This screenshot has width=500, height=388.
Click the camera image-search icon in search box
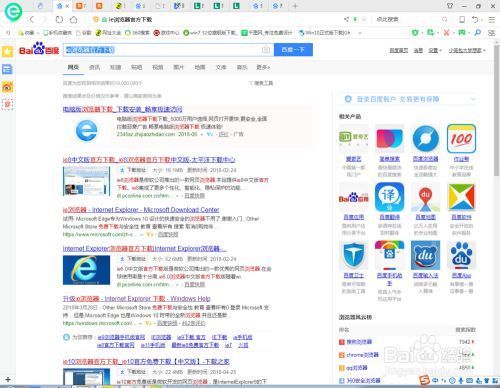click(x=266, y=50)
